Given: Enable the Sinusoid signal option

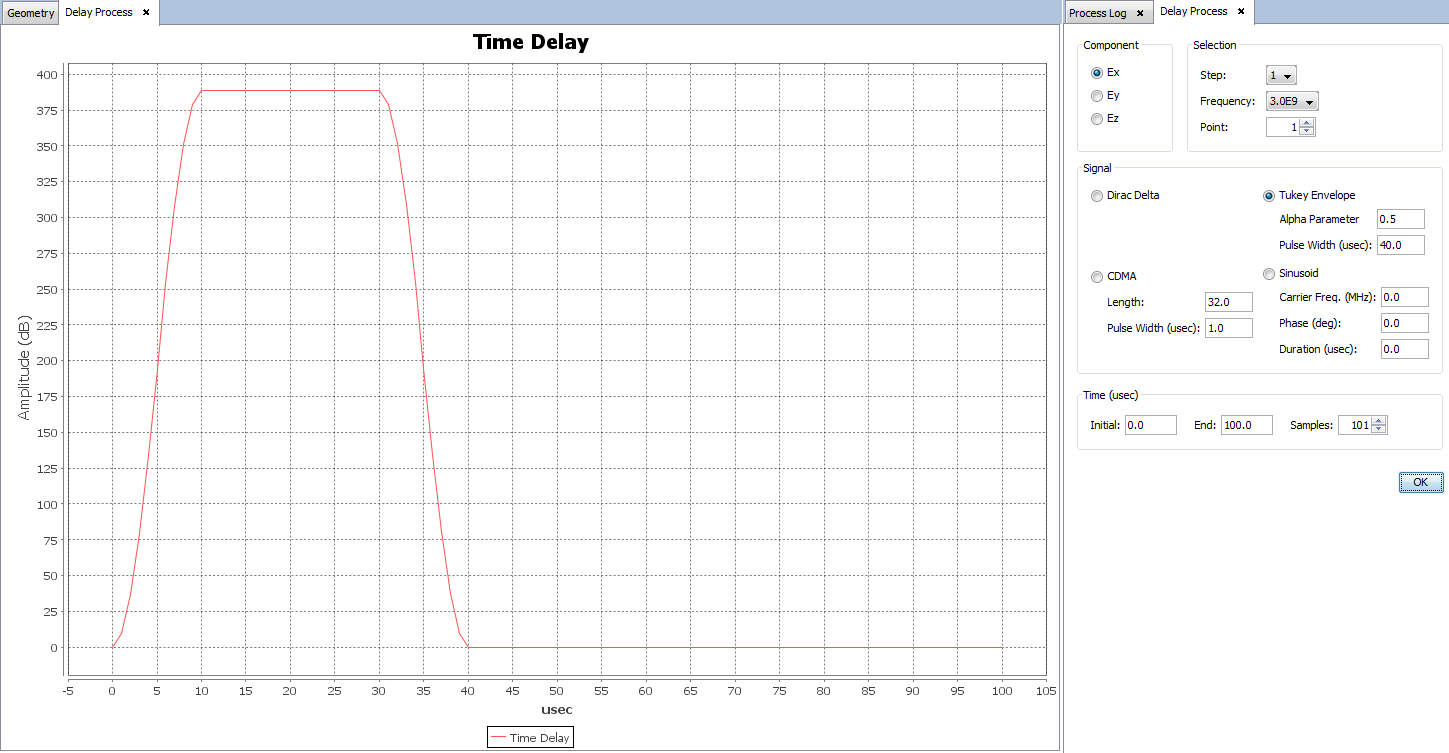Looking at the screenshot, I should [x=1269, y=274].
